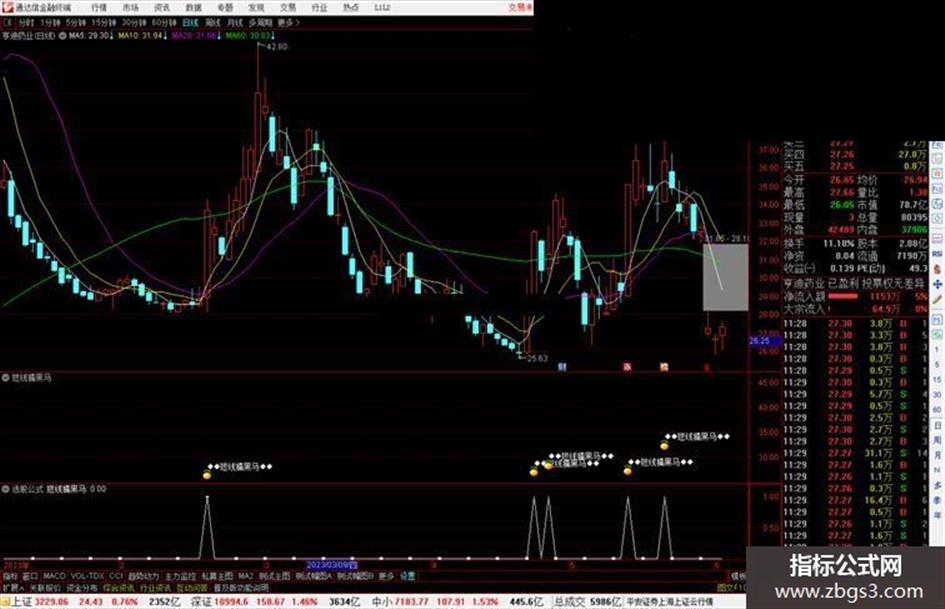This screenshot has width=945, height=609.
Task: Click the 42.80 high price label on chart
Action: point(277,46)
